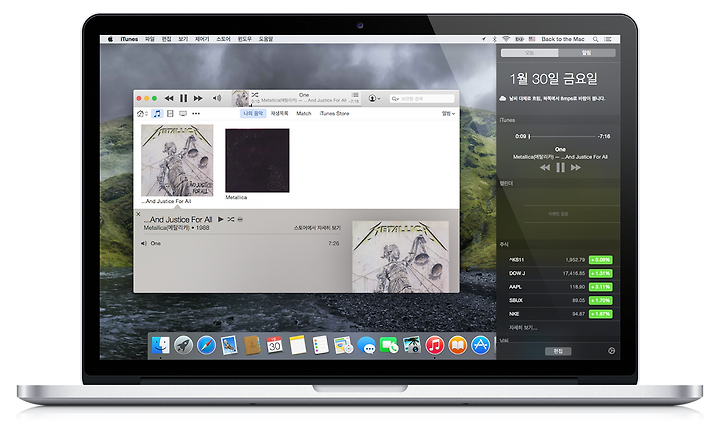Click the 스토어에서 자세히 보기 link
Screen dimensions: 720x421
coord(317,228)
